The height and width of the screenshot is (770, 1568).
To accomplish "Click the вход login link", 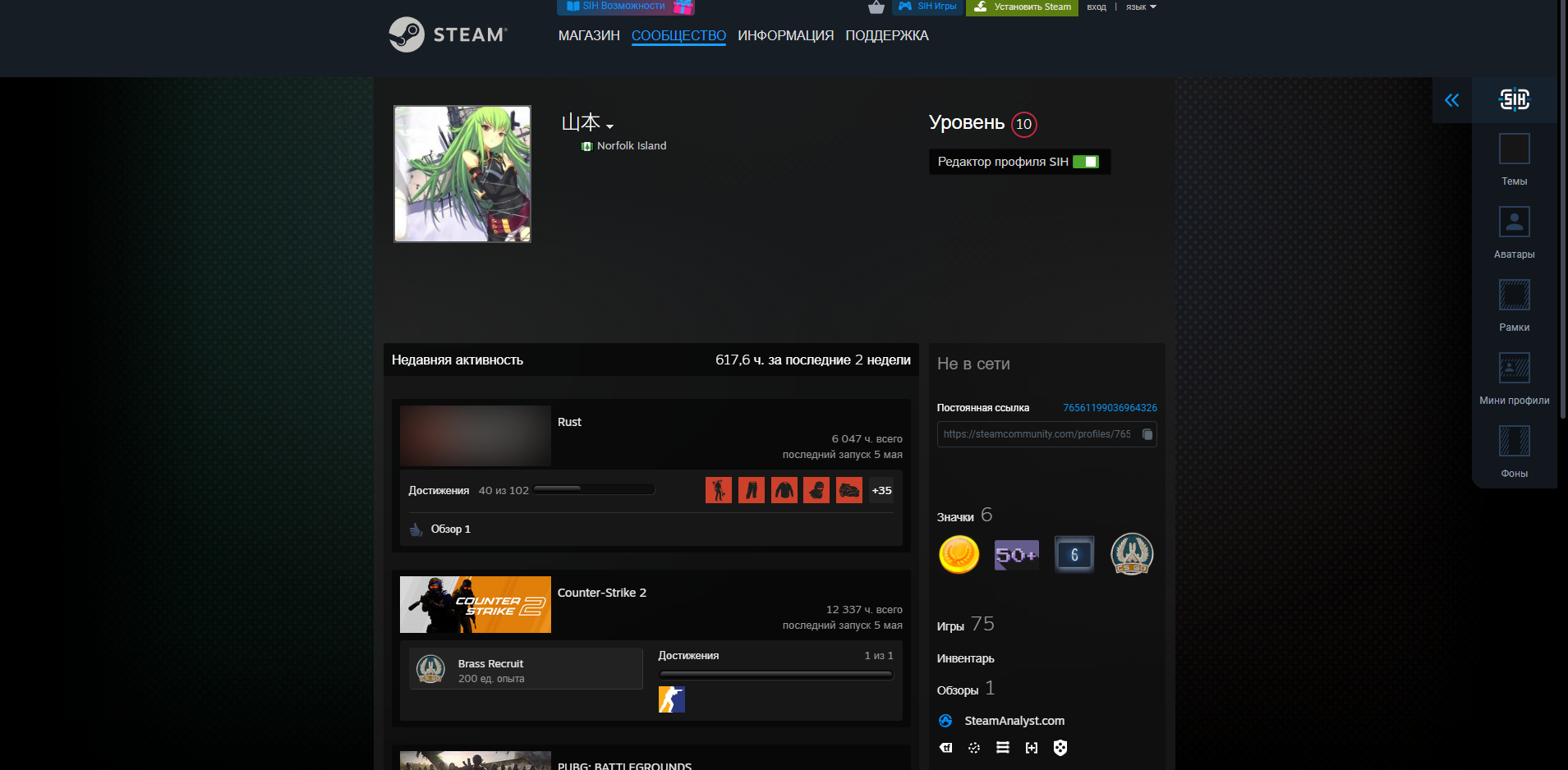I will (x=1097, y=7).
